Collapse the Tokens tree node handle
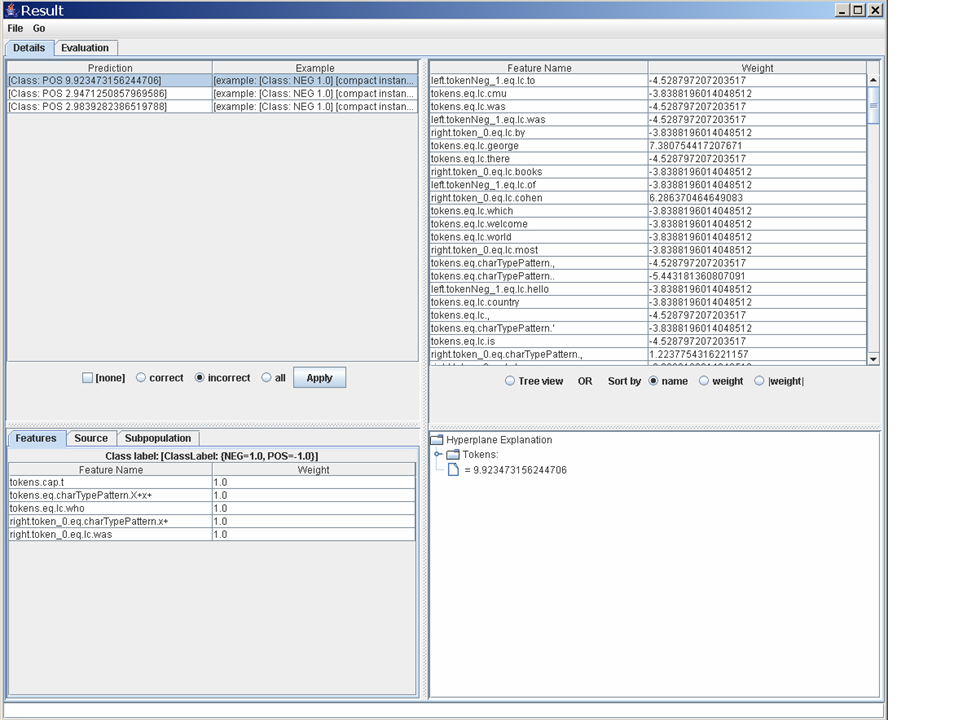This screenshot has width=960, height=720. point(437,455)
